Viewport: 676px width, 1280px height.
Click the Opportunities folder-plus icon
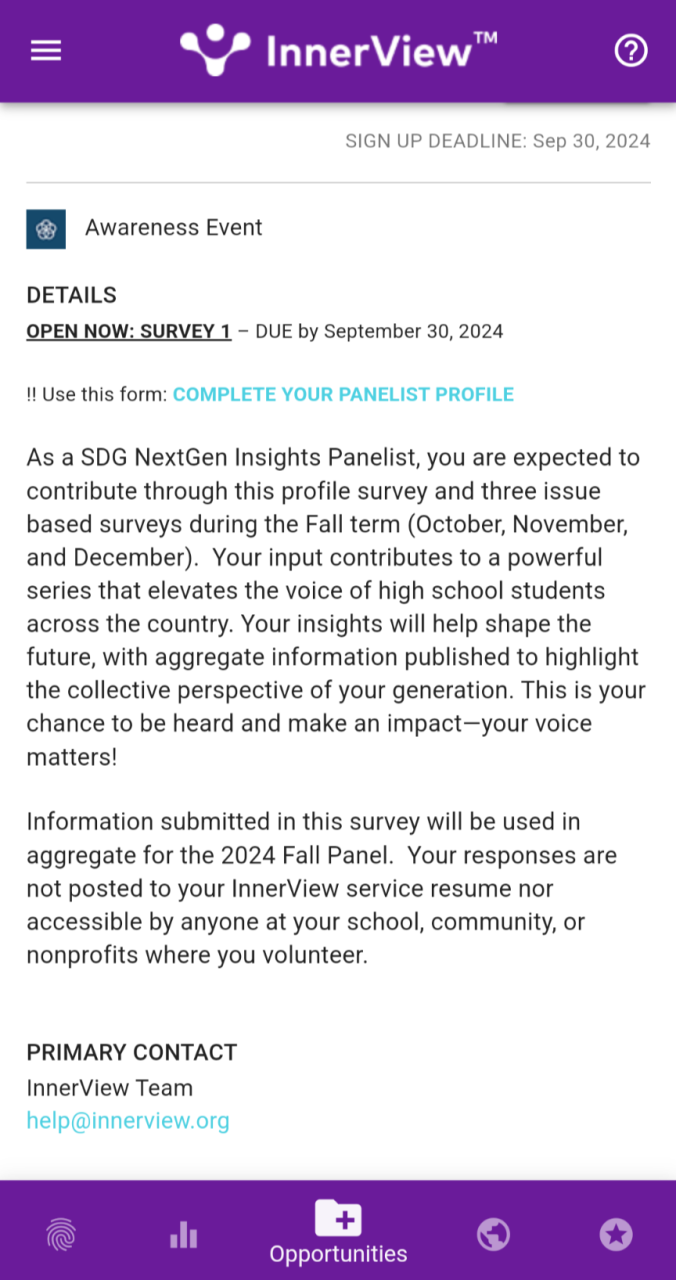pyautogui.click(x=338, y=1218)
